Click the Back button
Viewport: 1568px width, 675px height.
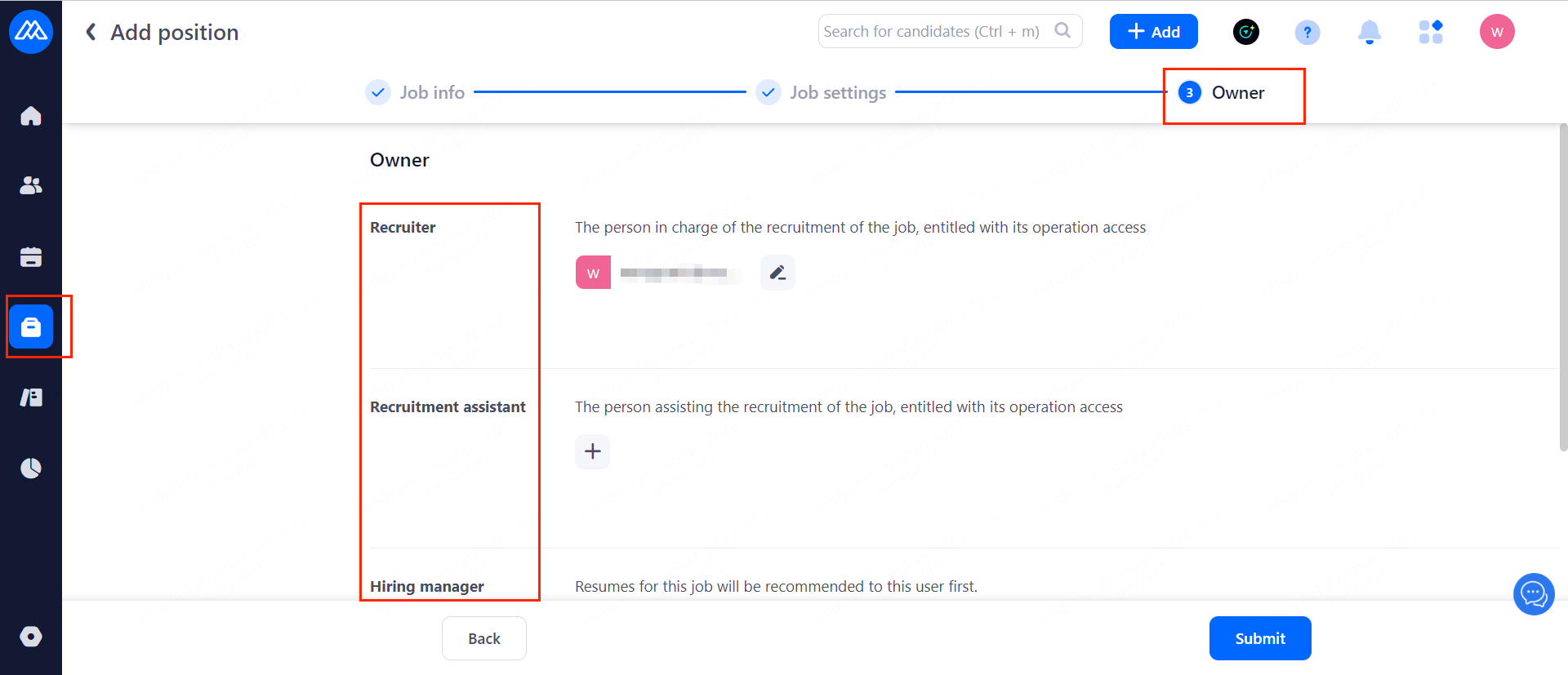click(x=484, y=638)
